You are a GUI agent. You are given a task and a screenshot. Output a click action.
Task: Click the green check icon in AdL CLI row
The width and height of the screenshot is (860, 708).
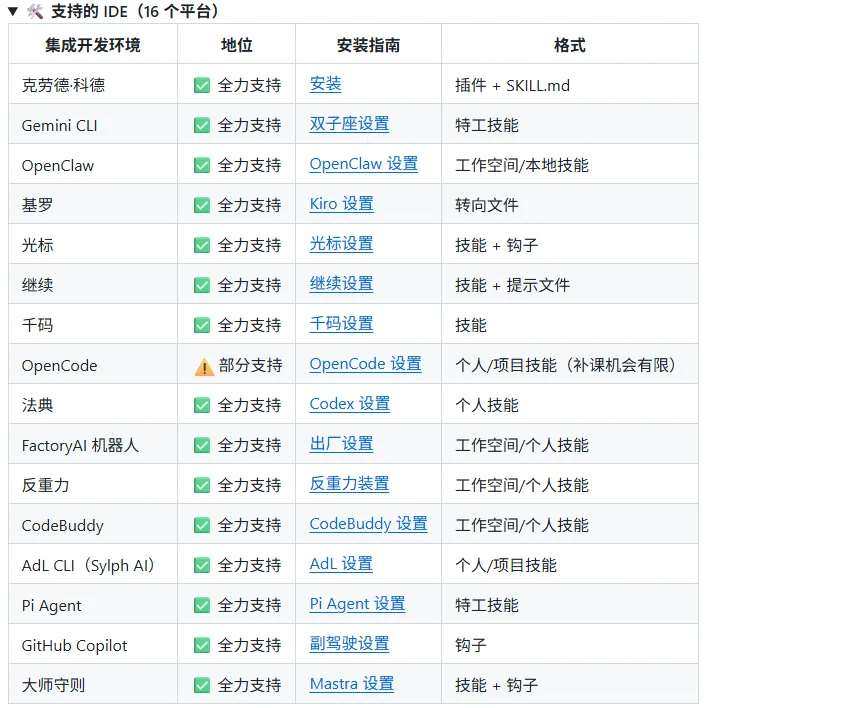(x=202, y=565)
